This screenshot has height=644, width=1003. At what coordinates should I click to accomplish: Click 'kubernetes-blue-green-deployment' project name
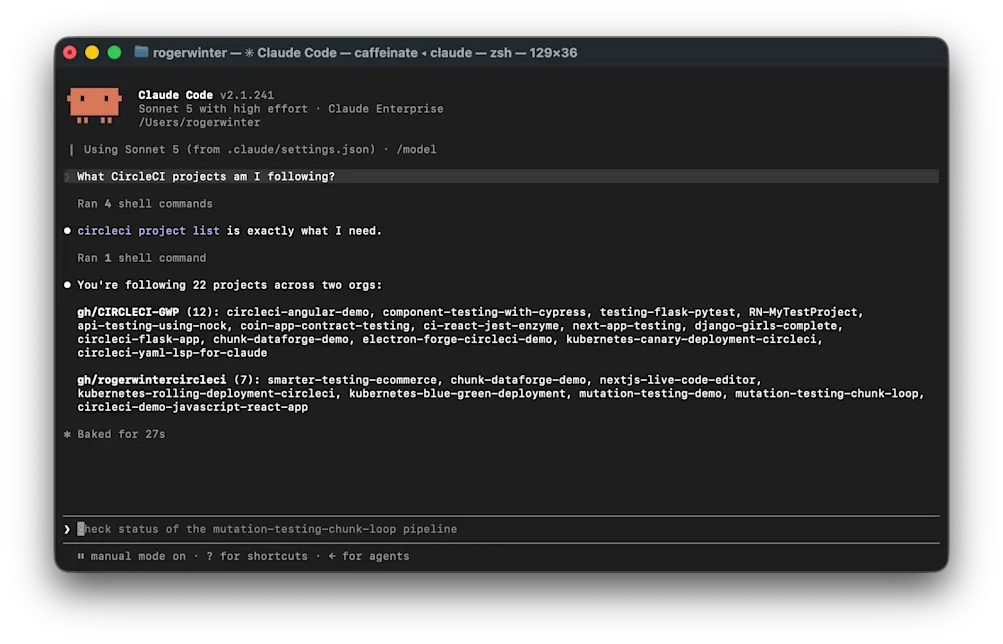tap(457, 393)
